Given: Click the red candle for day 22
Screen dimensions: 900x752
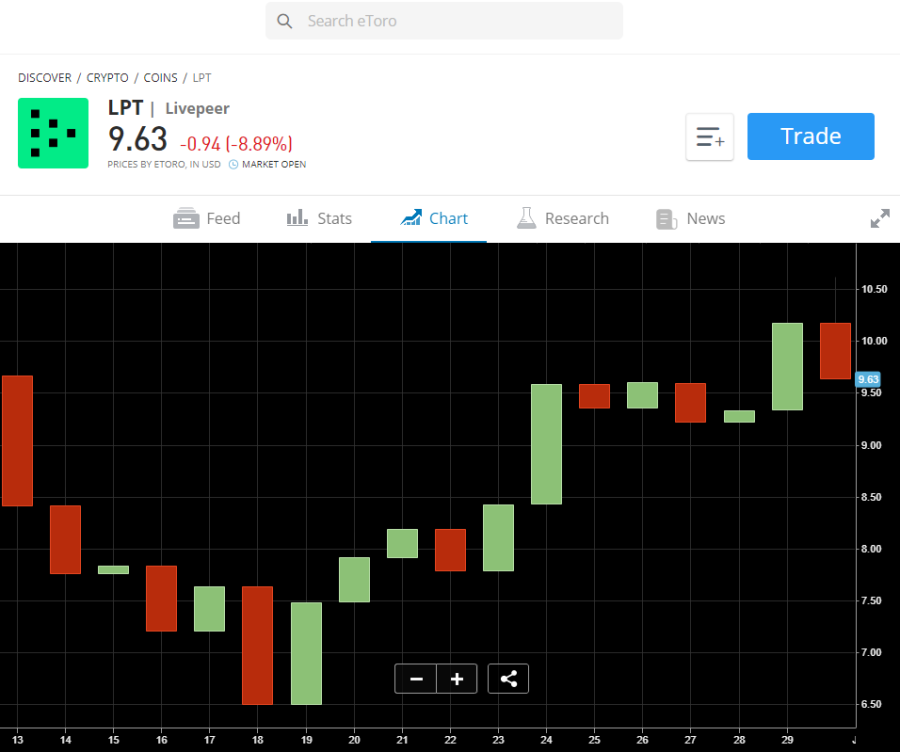Looking at the screenshot, I should pos(451,550).
